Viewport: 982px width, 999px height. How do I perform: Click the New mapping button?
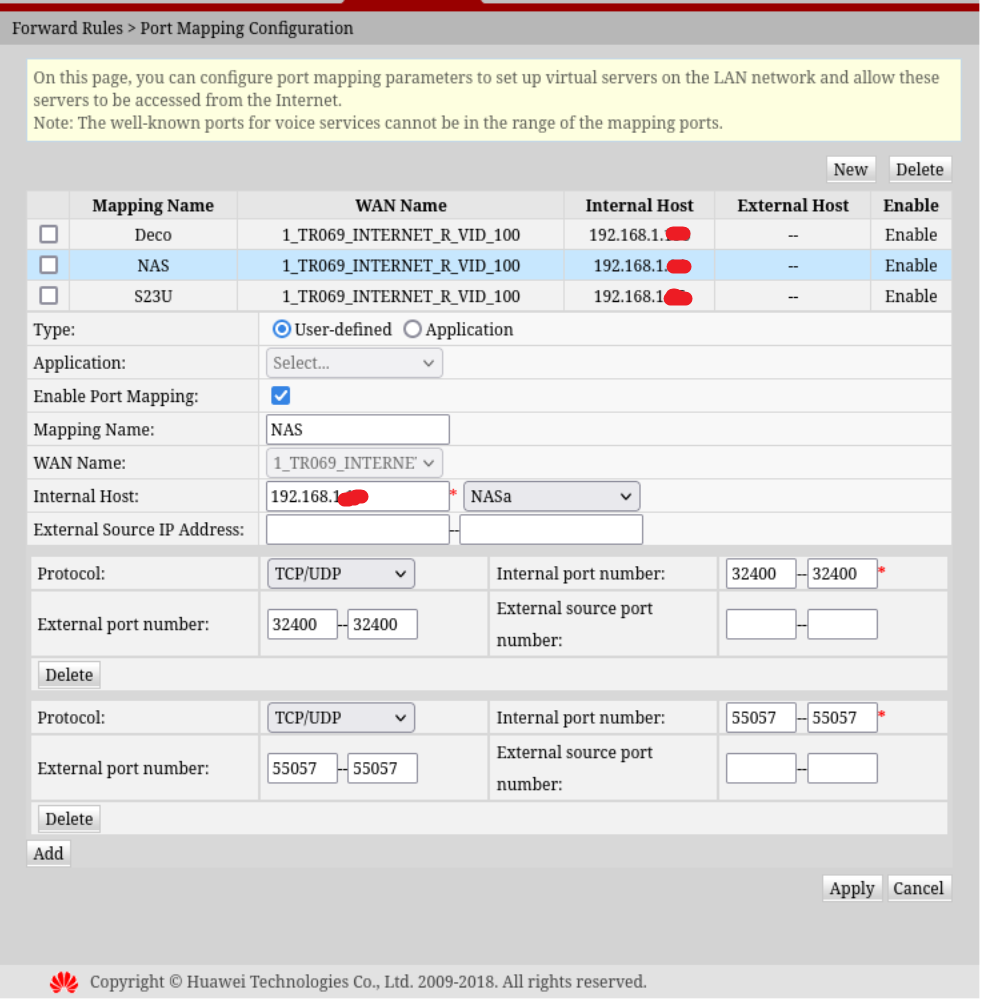tap(850, 169)
